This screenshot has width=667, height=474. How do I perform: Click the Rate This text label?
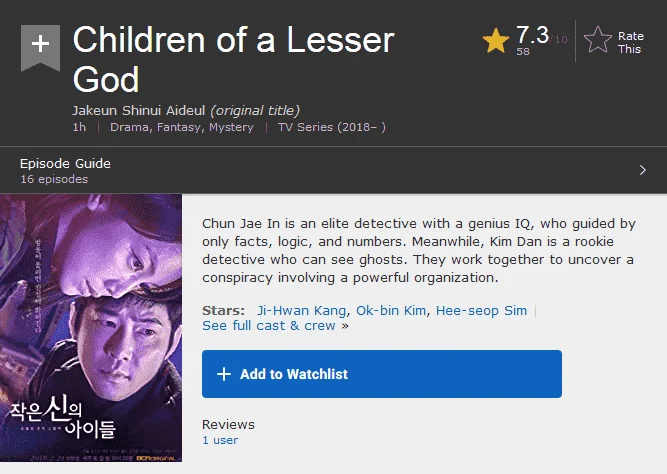tap(630, 43)
